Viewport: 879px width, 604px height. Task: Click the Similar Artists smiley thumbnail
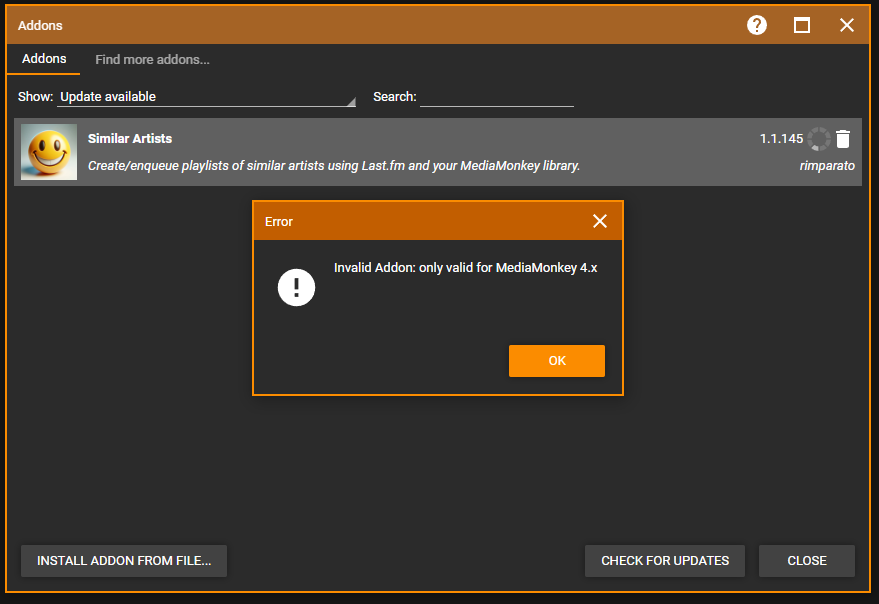tap(49, 152)
